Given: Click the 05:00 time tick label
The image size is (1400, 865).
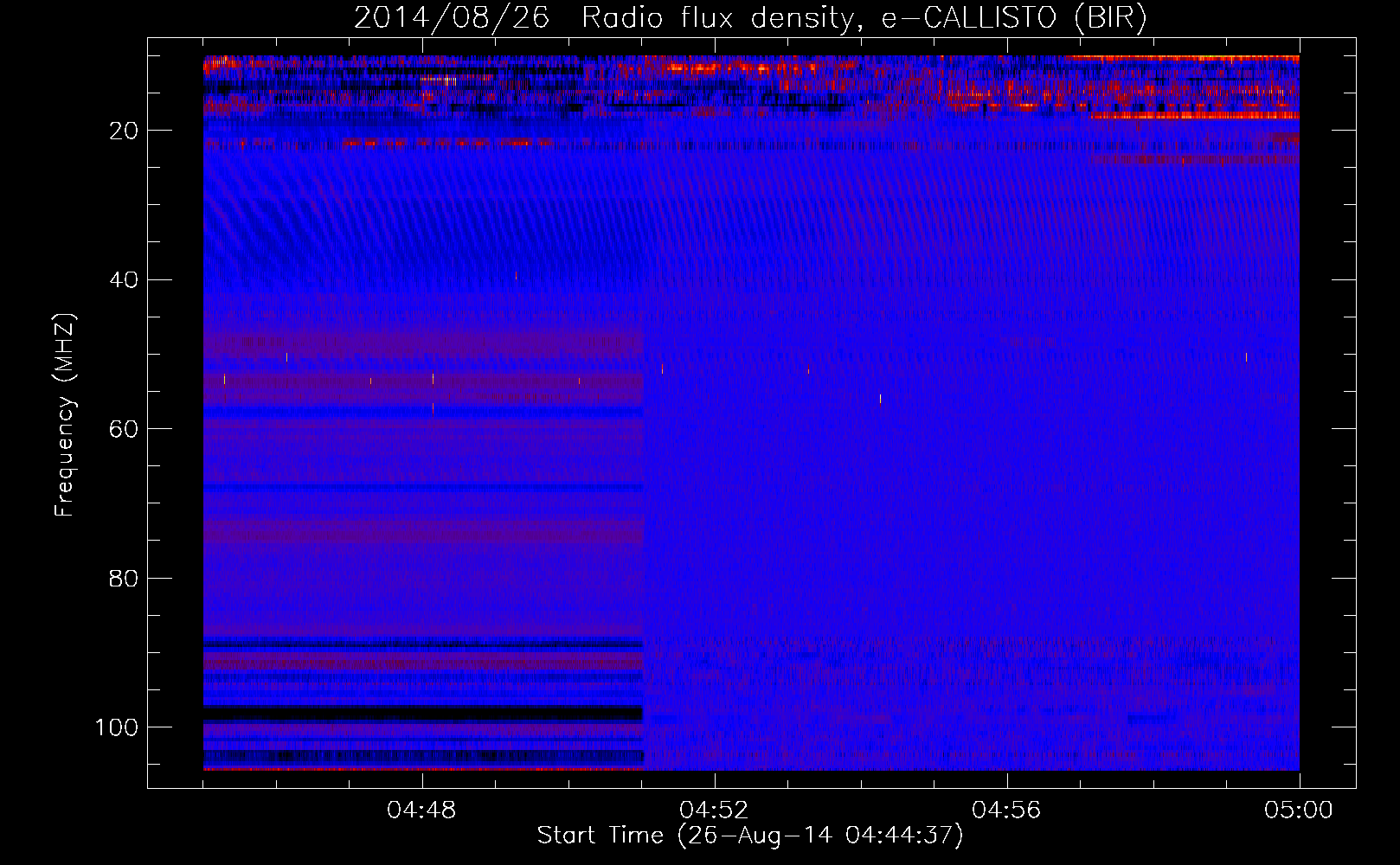Looking at the screenshot, I should point(1299,811).
